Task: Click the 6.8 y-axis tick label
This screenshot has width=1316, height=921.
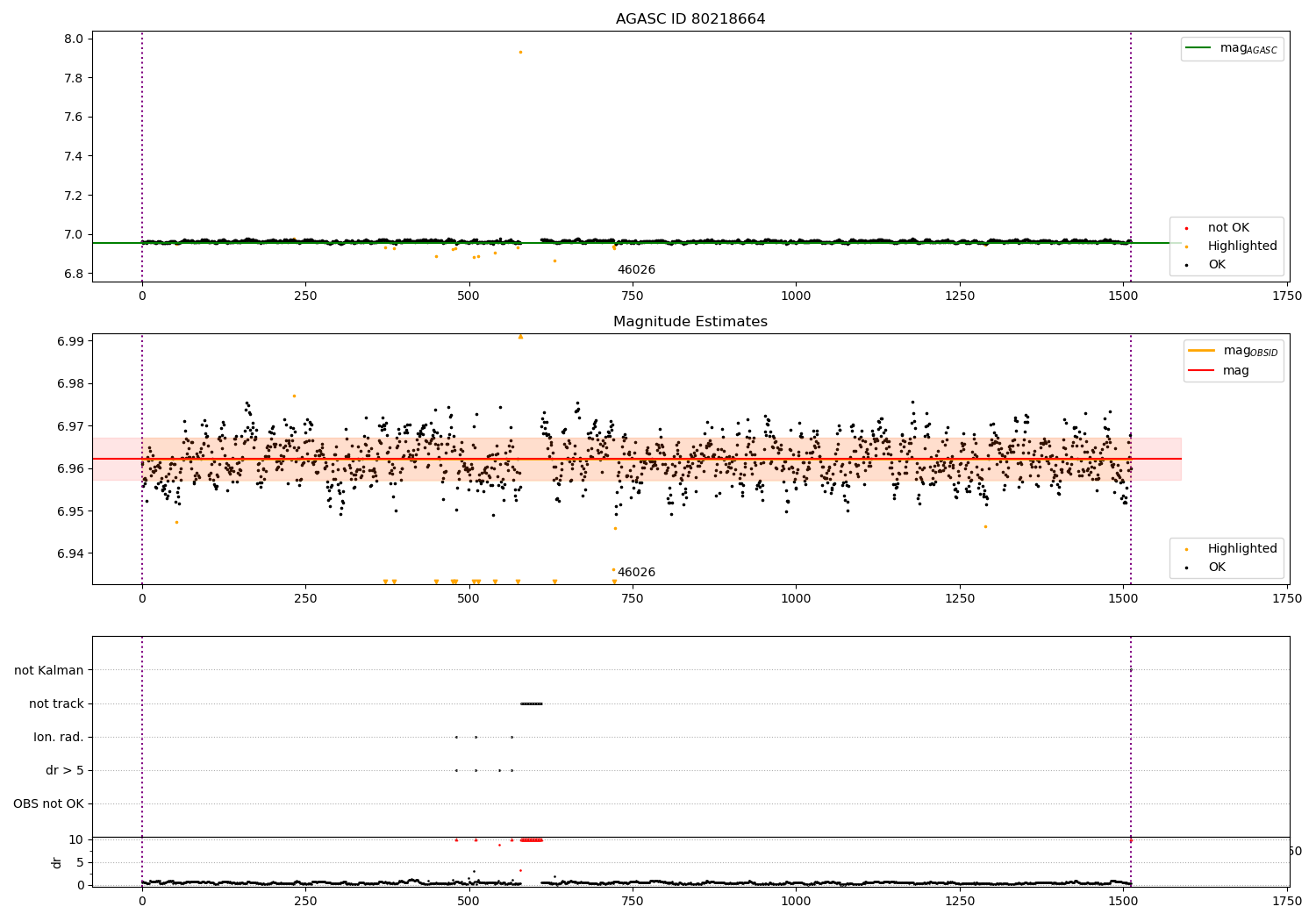Action: click(x=74, y=274)
